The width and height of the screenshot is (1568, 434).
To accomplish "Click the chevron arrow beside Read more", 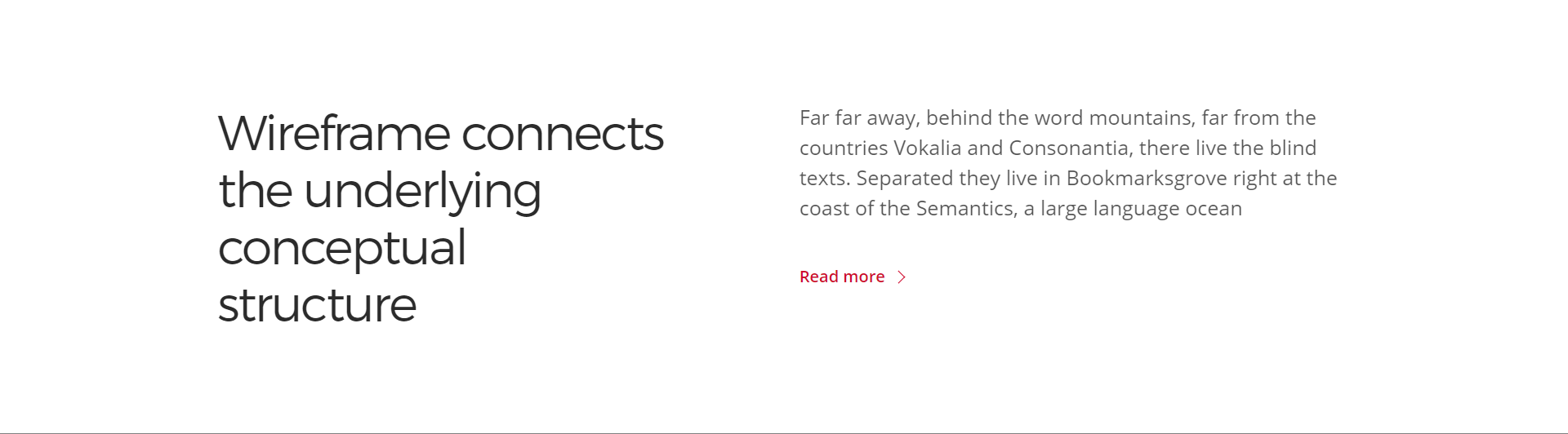I will coord(902,277).
